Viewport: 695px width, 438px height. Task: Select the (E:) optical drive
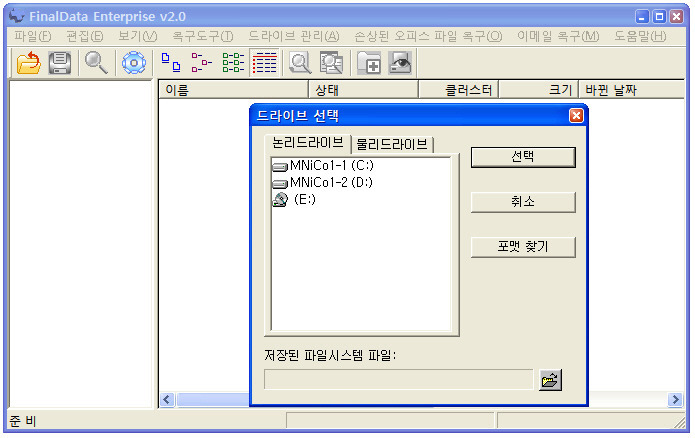click(x=294, y=199)
